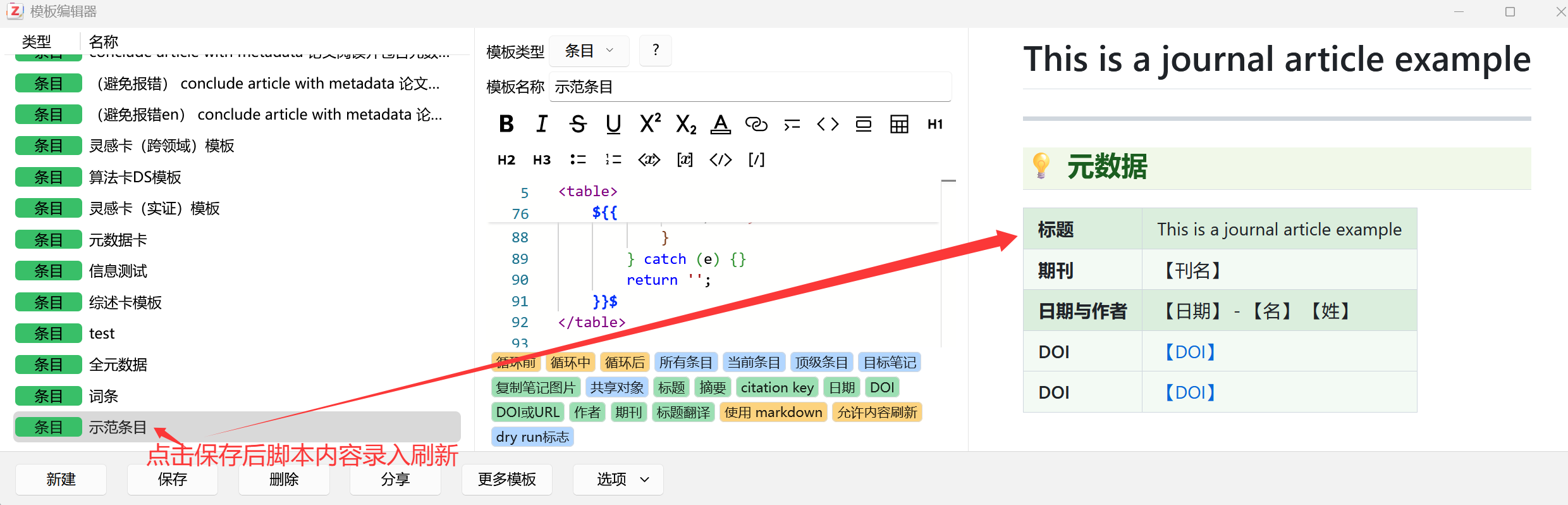Select the 灵感卡（实证）模板 row
The image size is (1568, 505).
(237, 208)
